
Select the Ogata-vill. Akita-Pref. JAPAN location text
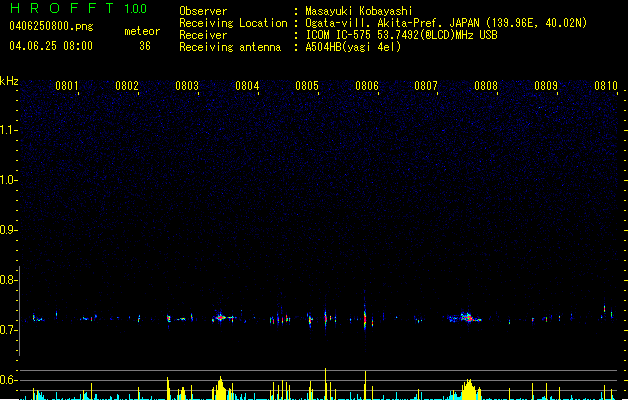[446, 23]
